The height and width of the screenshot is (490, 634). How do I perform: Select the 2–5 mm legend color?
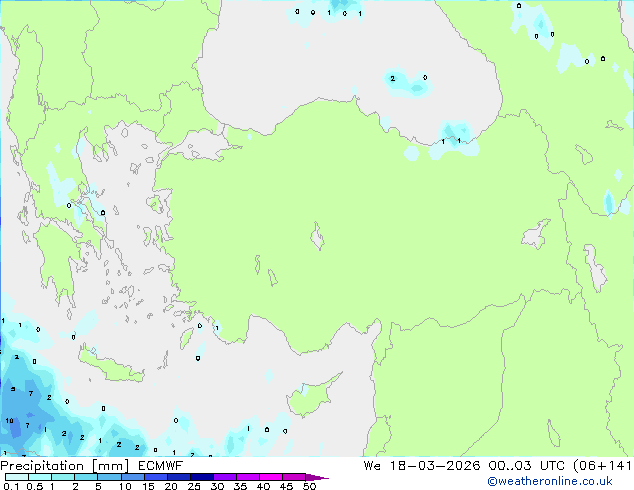[86, 477]
